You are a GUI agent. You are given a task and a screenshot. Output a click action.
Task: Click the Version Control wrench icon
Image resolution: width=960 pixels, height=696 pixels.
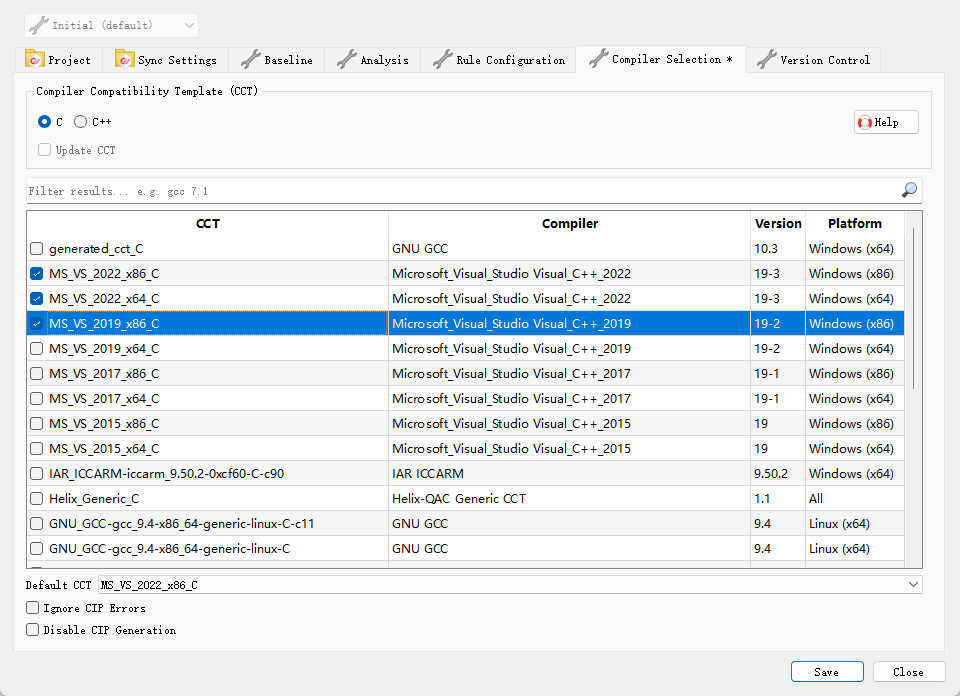pyautogui.click(x=767, y=59)
